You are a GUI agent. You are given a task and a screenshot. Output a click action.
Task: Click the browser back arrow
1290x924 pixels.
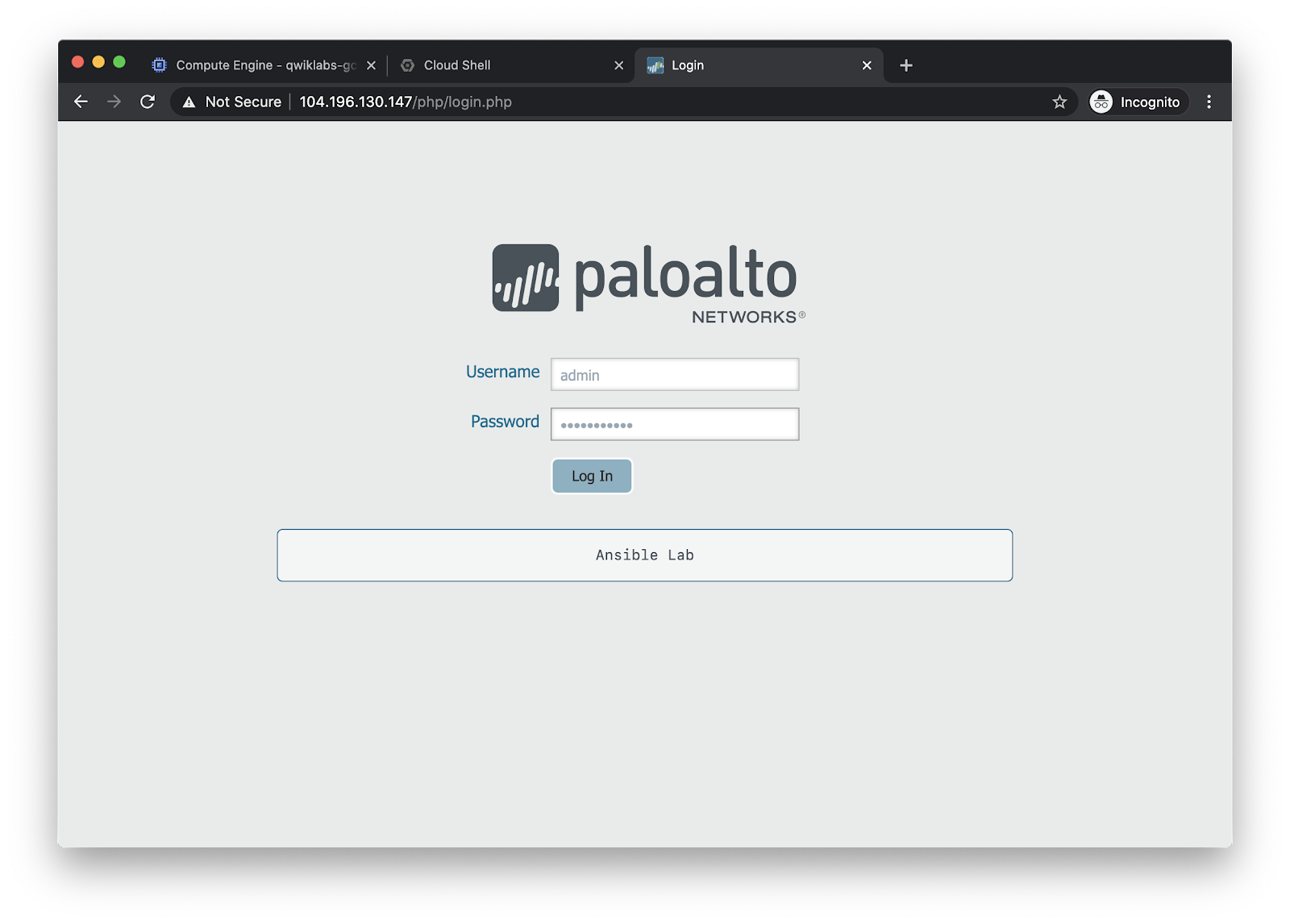[81, 102]
